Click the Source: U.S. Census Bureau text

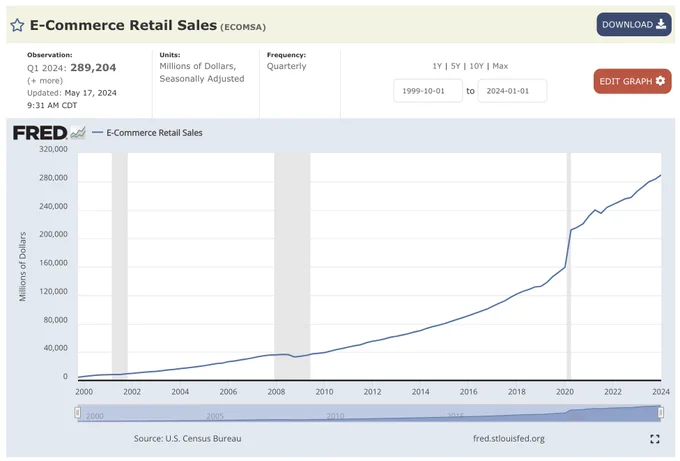pyautogui.click(x=187, y=438)
